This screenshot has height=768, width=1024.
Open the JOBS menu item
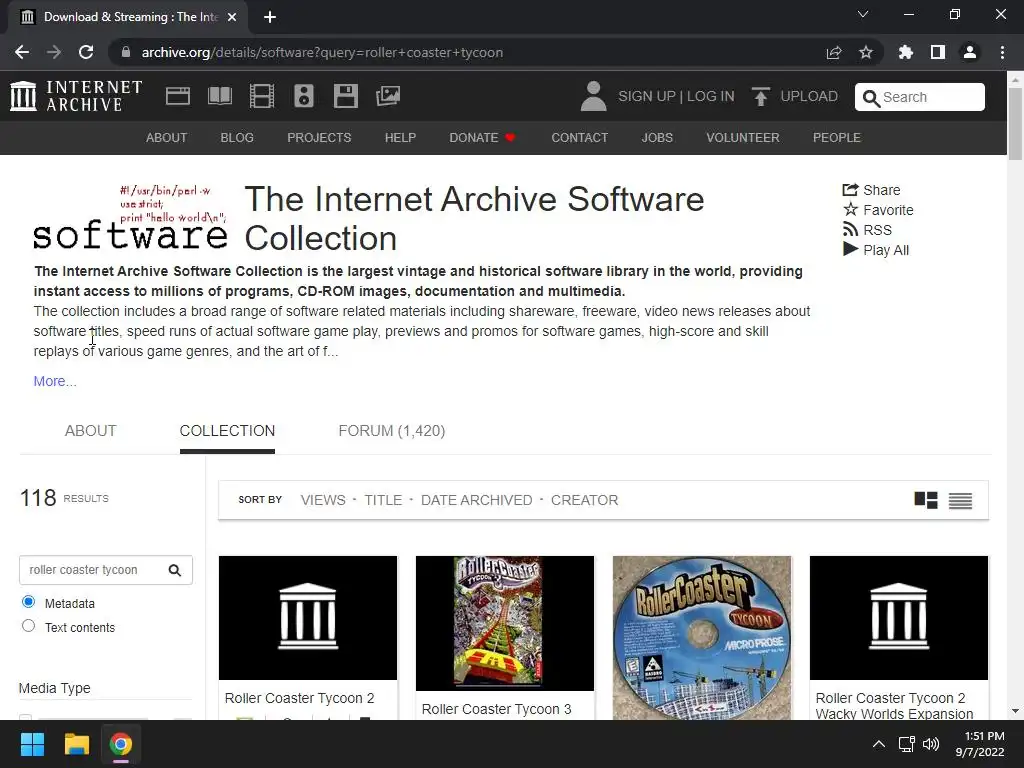click(657, 138)
